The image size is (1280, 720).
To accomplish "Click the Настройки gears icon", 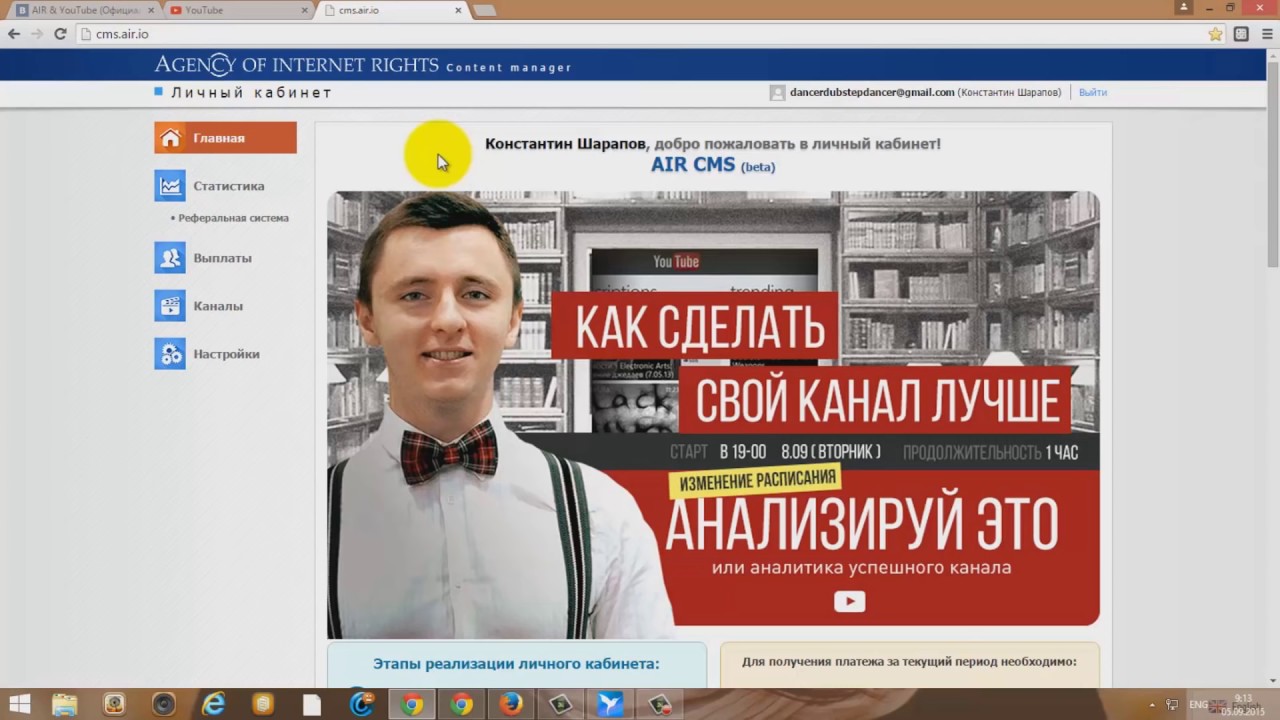I will click(170, 354).
